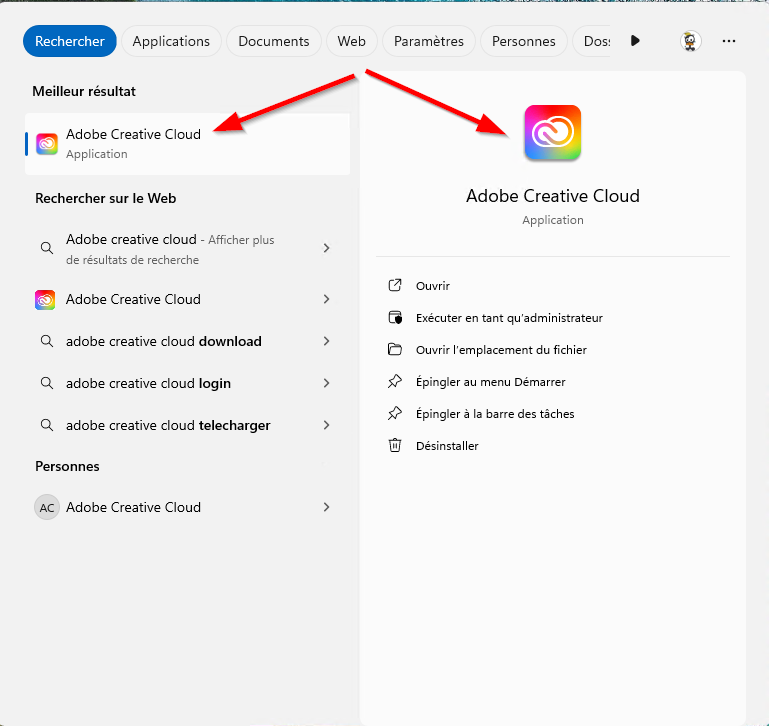Screen dimensions: 769x726
Task: Expand the 'adobe creative cloud download' suggestion chevron
Action: tap(326, 341)
